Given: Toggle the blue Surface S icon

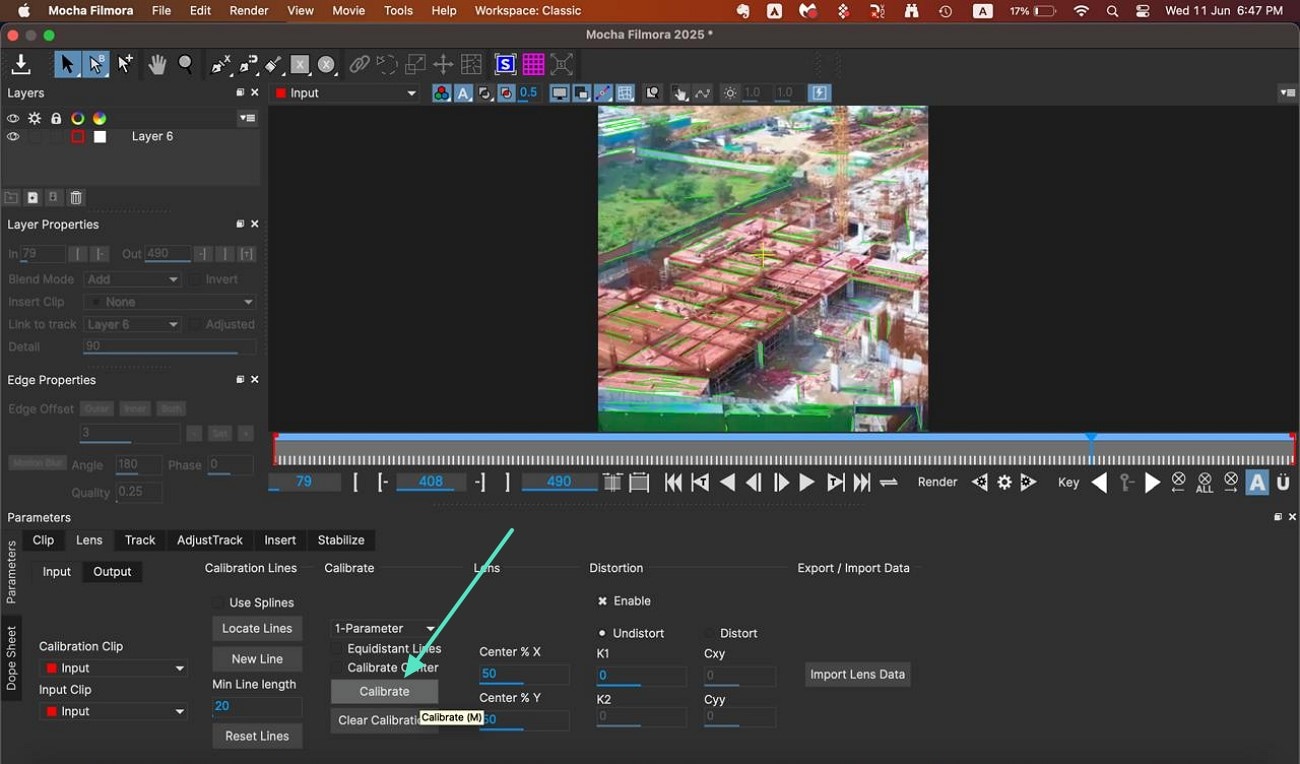Looking at the screenshot, I should point(505,65).
